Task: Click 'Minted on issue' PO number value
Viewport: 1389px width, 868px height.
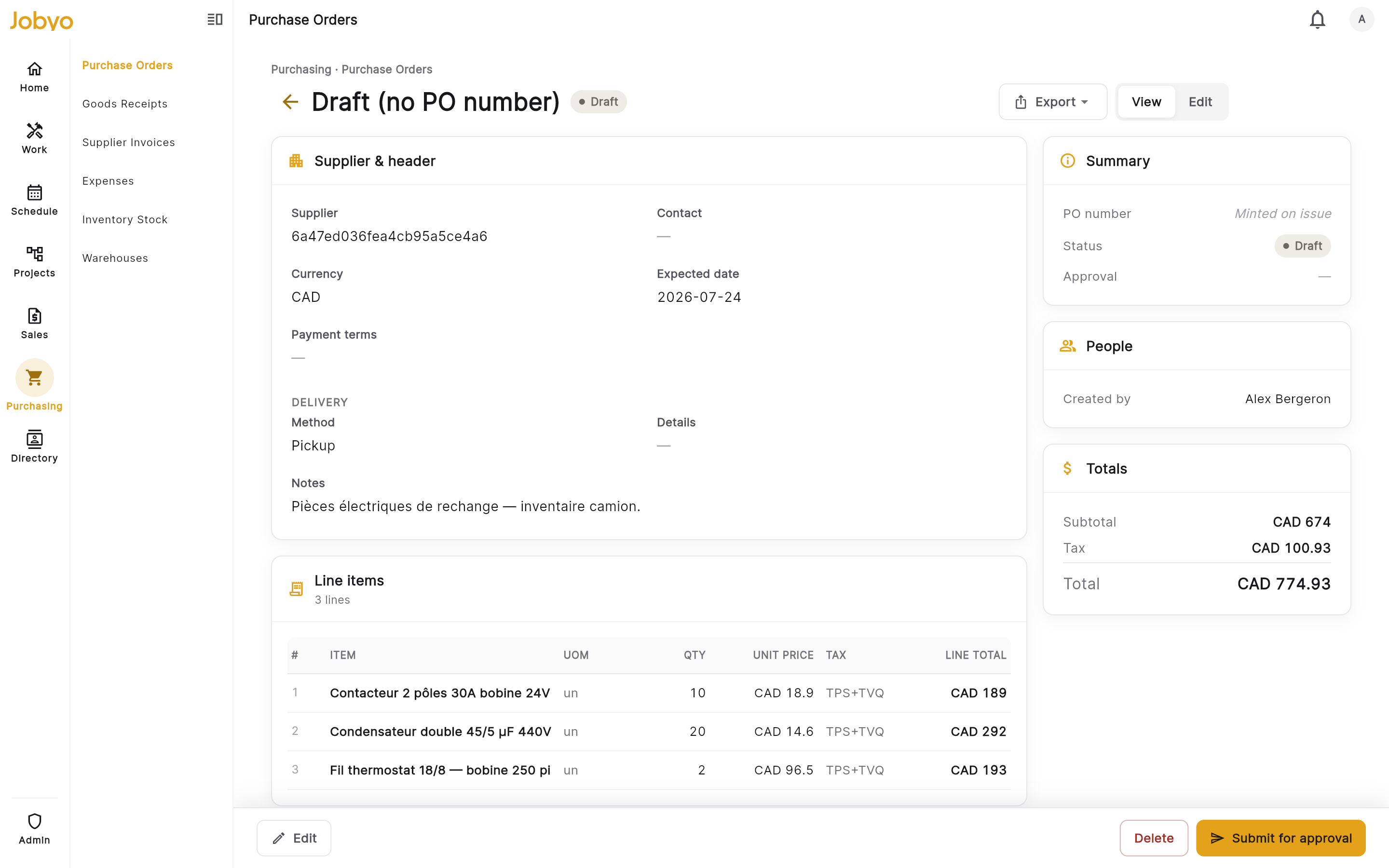Action: [x=1283, y=214]
